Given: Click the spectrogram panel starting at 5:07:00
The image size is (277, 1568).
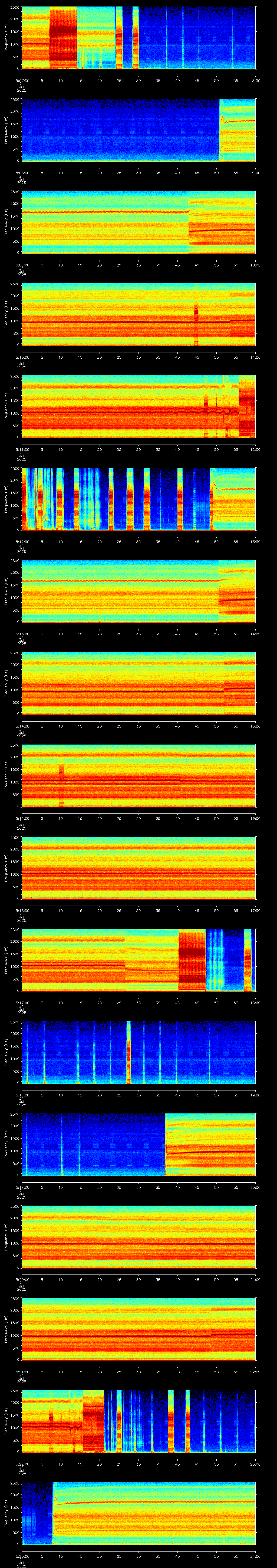Looking at the screenshot, I should (139, 38).
